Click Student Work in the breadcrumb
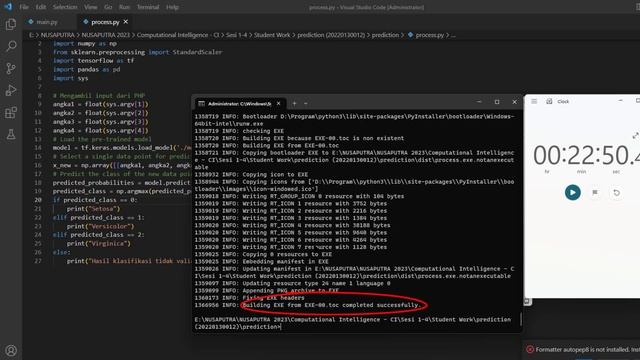 (x=272, y=35)
